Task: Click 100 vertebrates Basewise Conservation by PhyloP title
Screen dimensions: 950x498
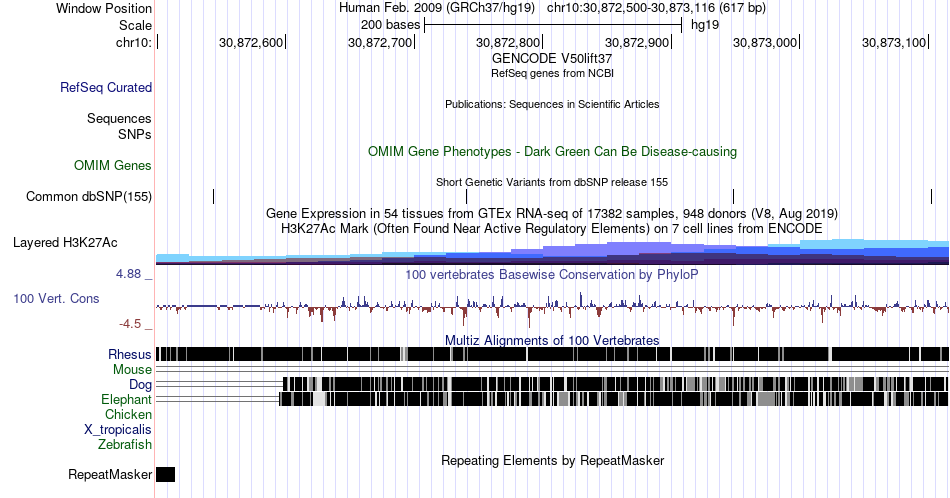Action: [552, 274]
